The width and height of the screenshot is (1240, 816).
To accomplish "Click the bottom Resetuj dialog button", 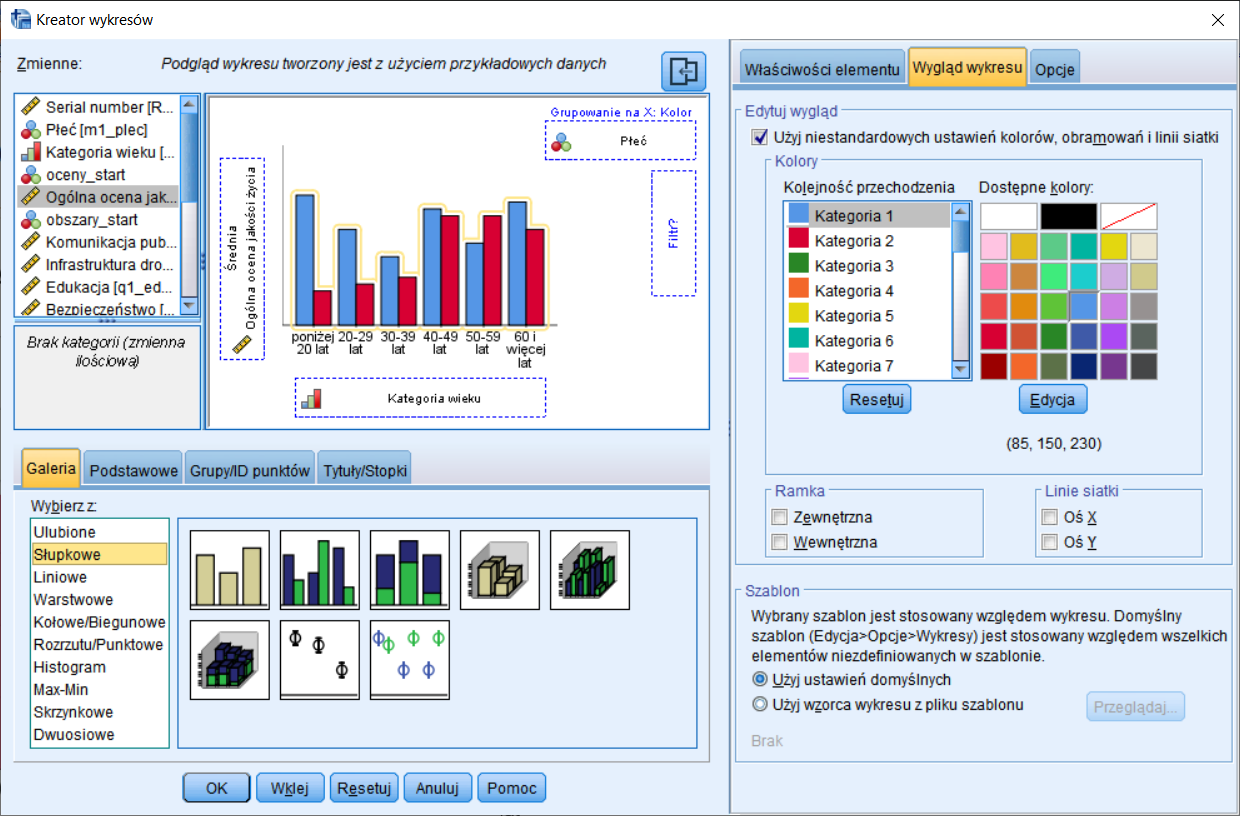I will pyautogui.click(x=365, y=788).
